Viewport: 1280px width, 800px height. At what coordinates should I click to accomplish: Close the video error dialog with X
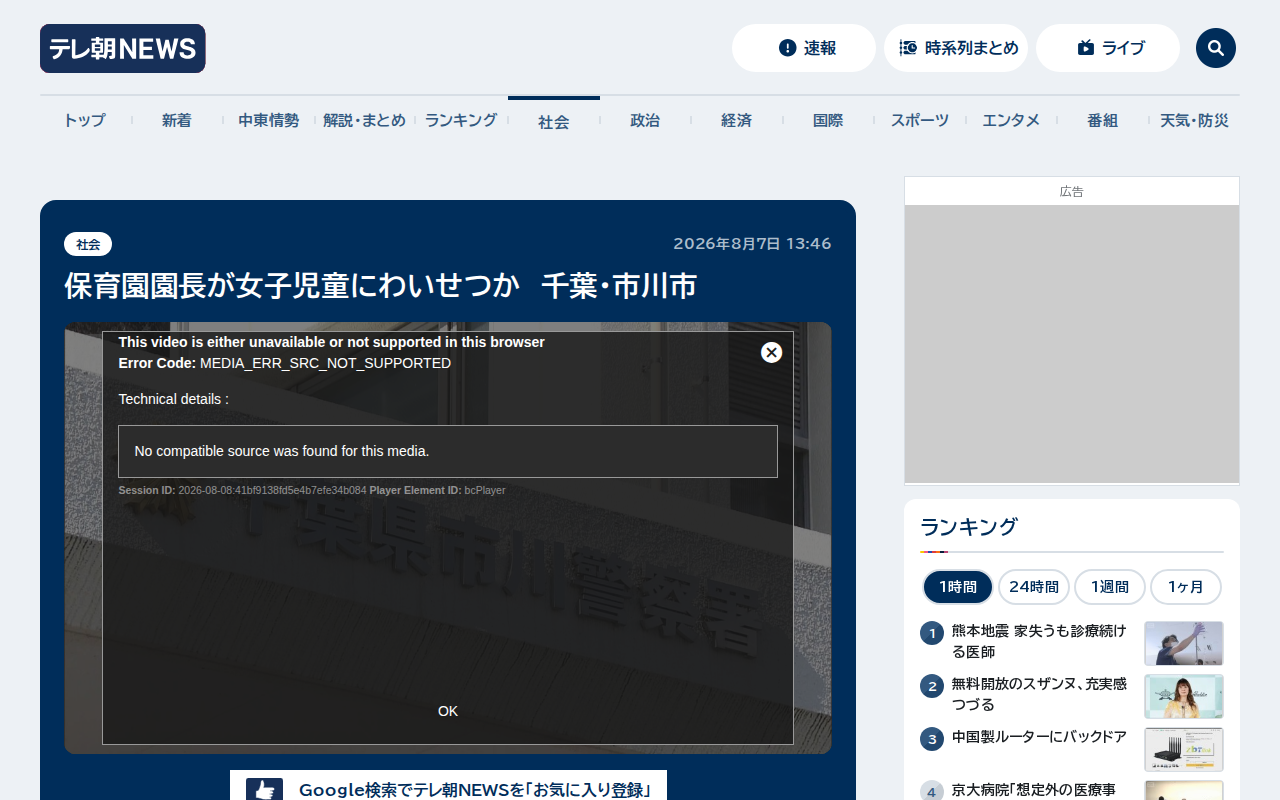771,352
